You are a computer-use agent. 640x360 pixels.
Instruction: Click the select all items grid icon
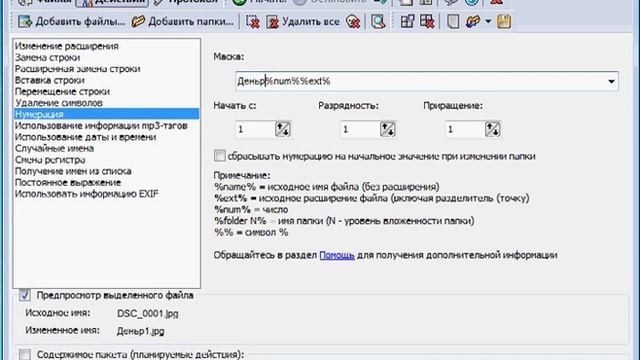[x=407, y=22]
